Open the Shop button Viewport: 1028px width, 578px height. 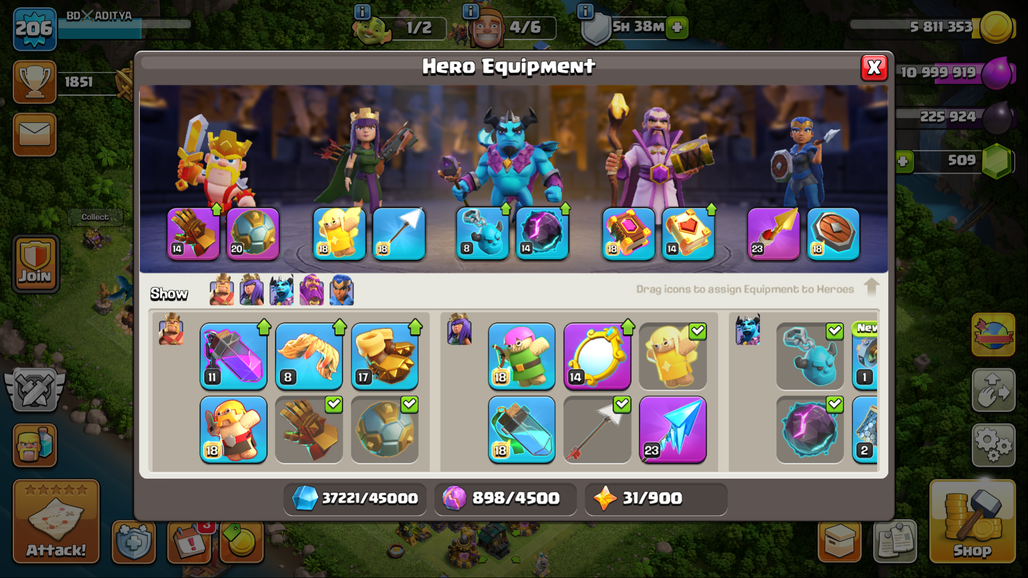972,522
